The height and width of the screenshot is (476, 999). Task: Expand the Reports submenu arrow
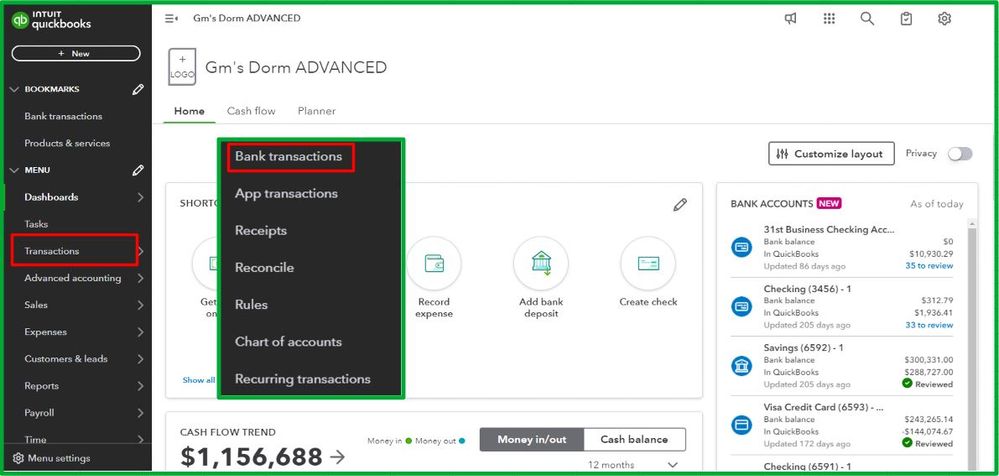pos(140,386)
